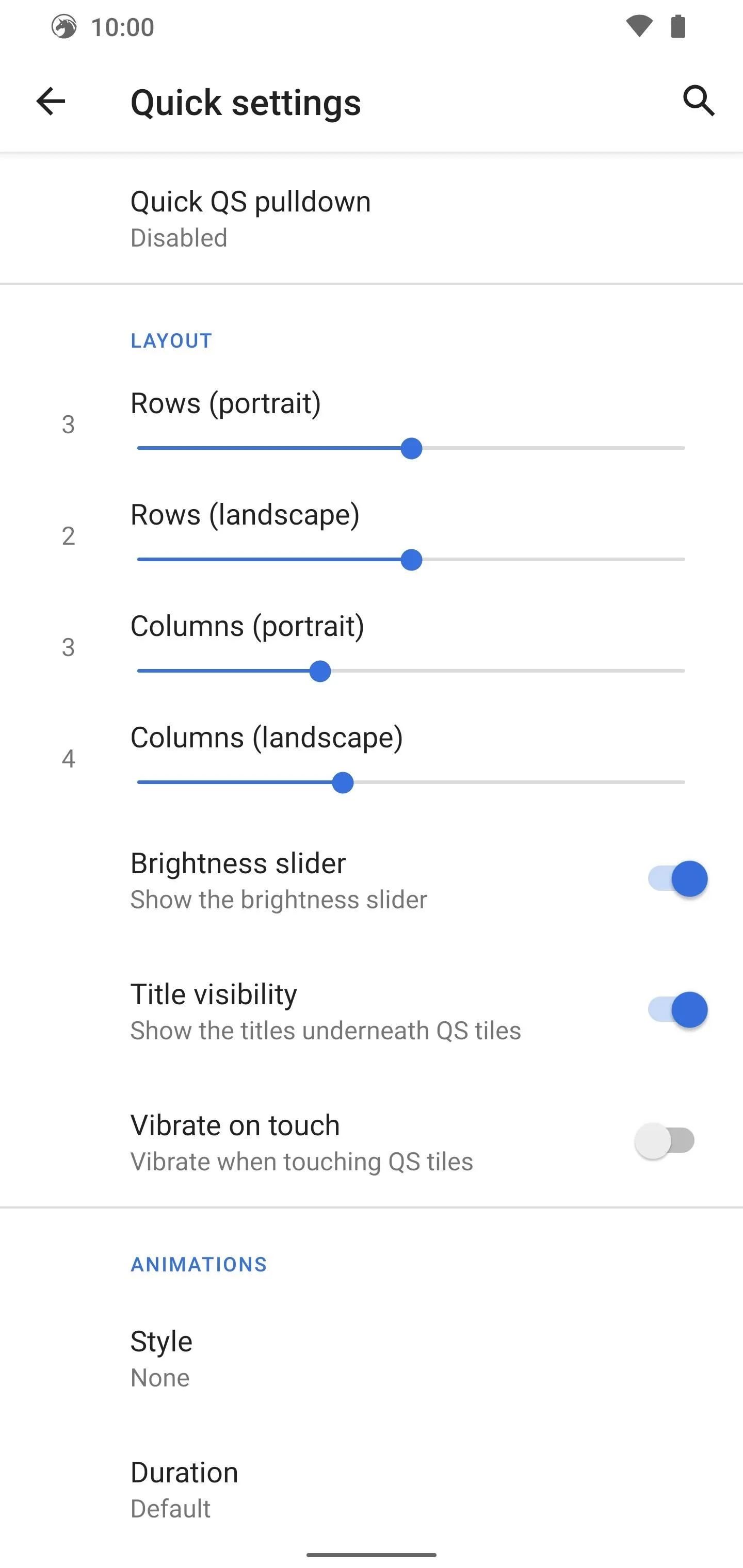
Task: Open search with magnifier icon
Action: (699, 101)
